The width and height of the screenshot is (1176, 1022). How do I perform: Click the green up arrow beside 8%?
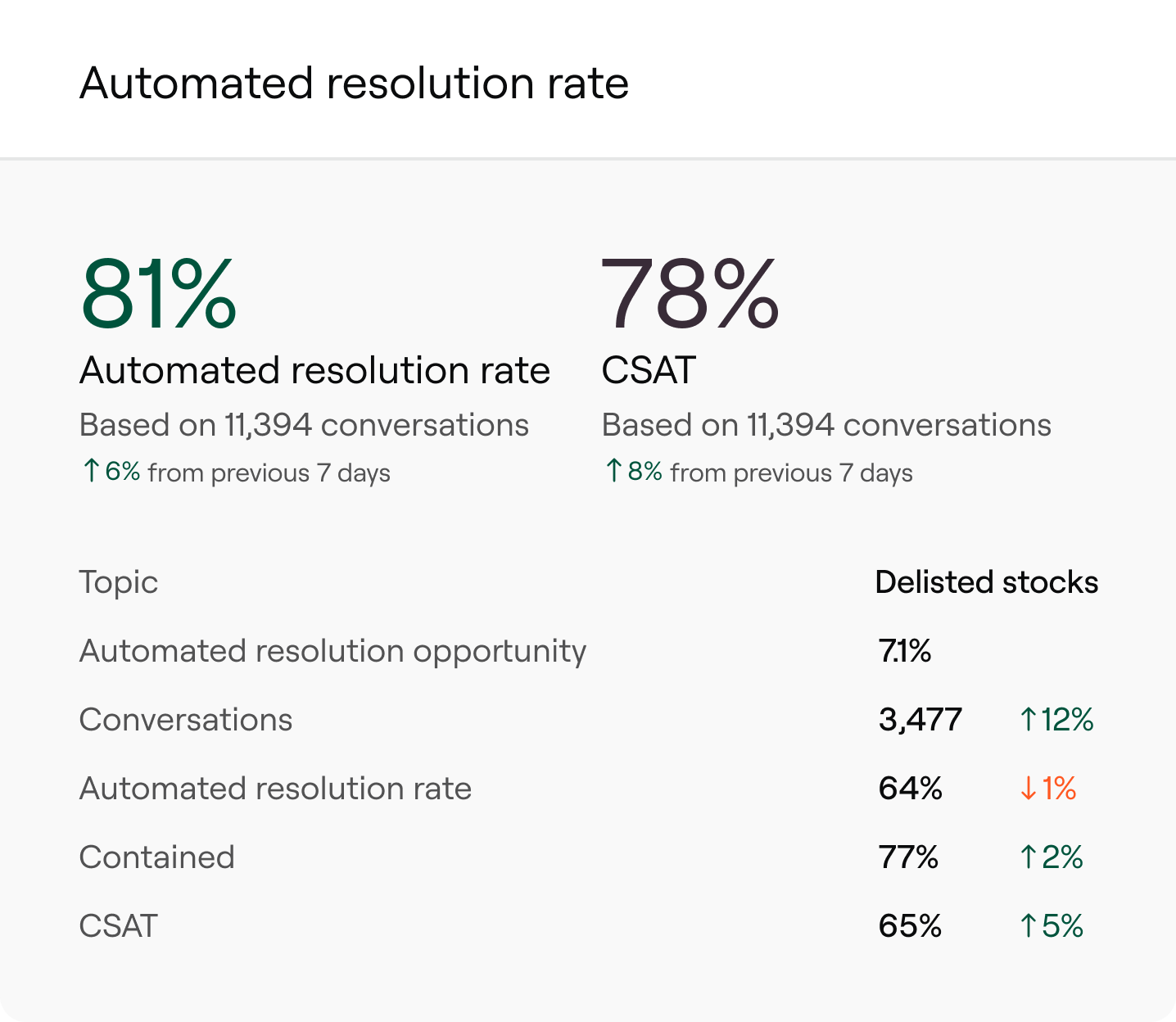click(613, 471)
